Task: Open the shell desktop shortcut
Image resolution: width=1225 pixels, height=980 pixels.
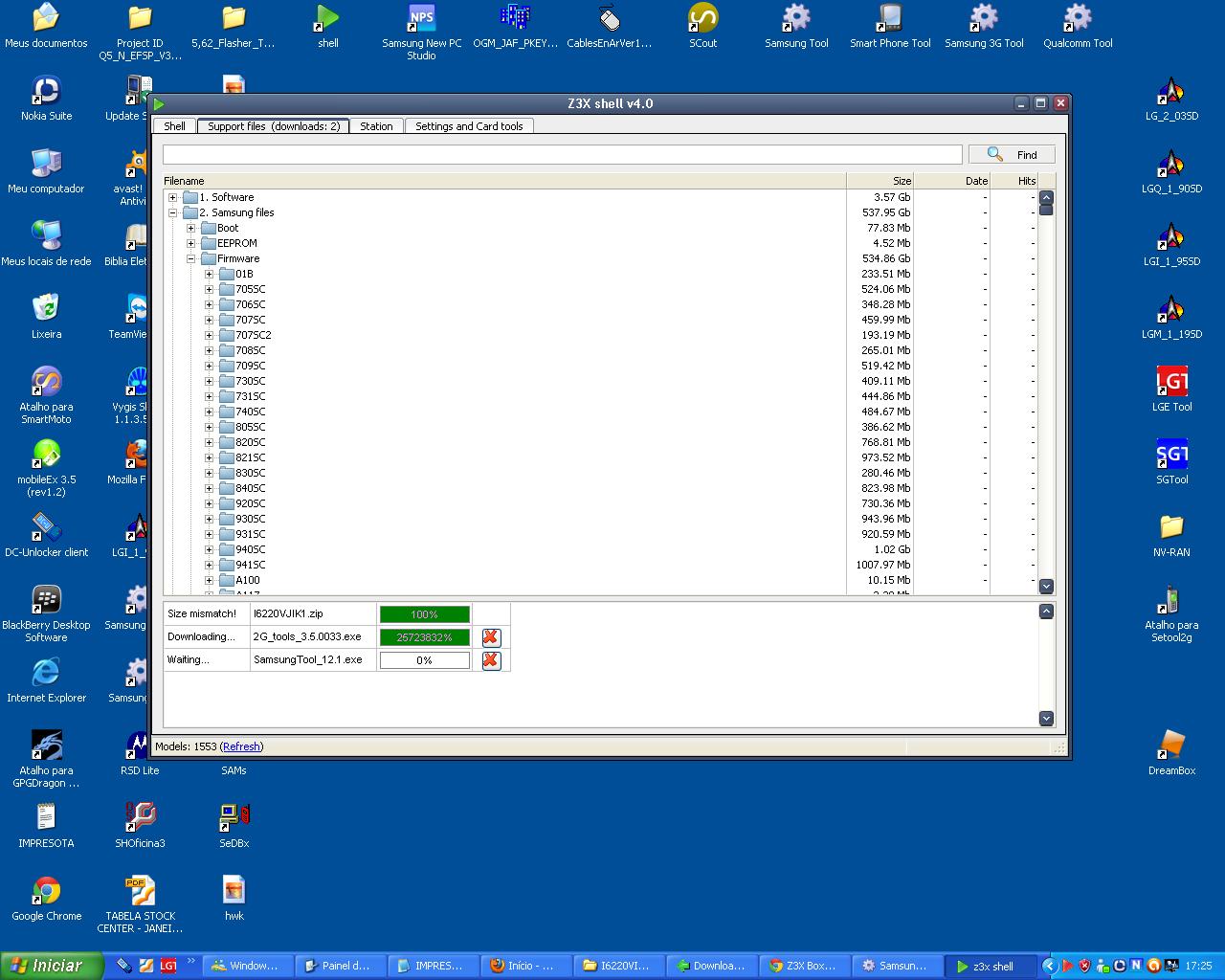Action: [x=328, y=26]
